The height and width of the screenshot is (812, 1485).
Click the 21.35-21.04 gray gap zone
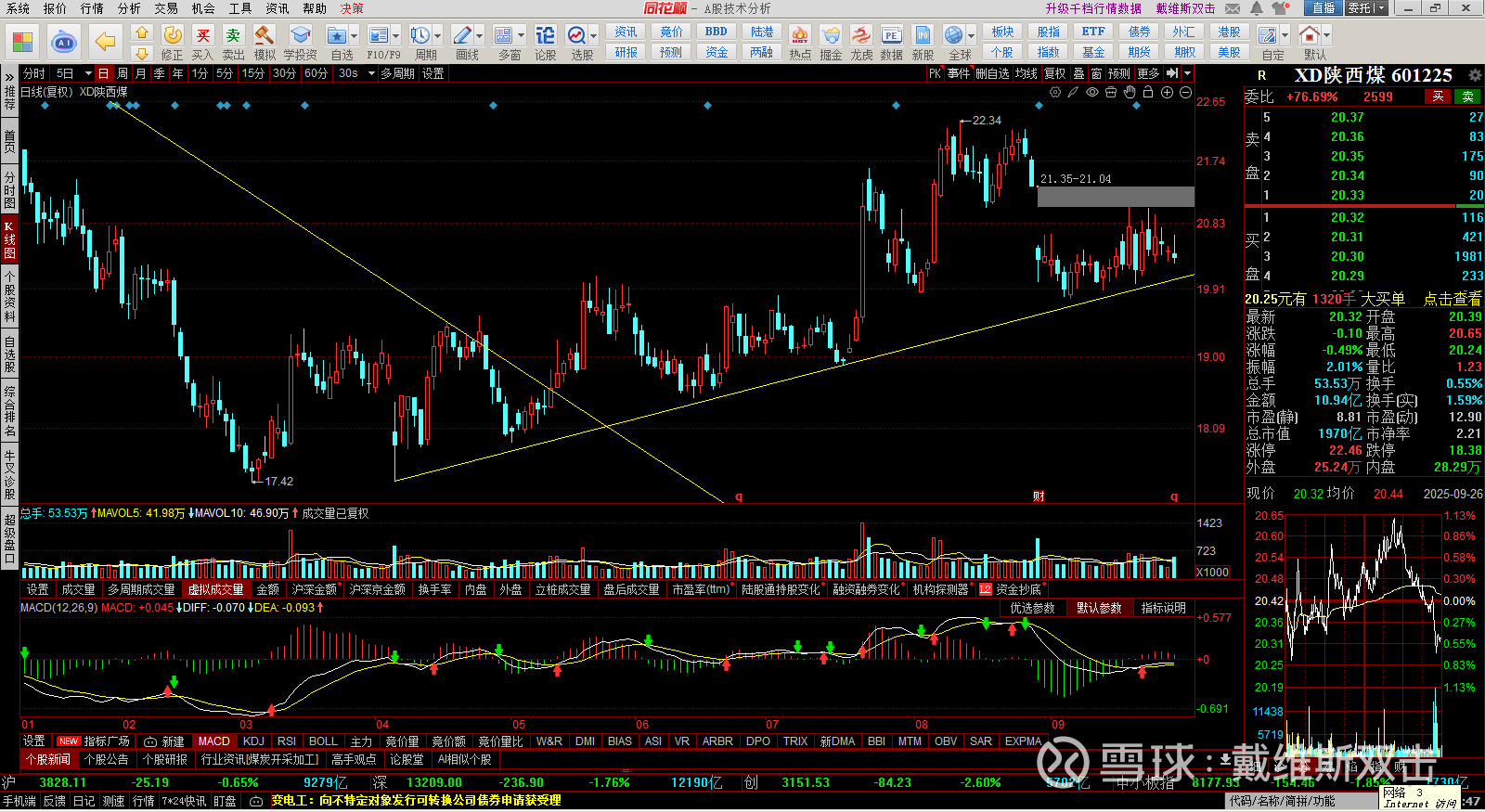click(x=1116, y=197)
